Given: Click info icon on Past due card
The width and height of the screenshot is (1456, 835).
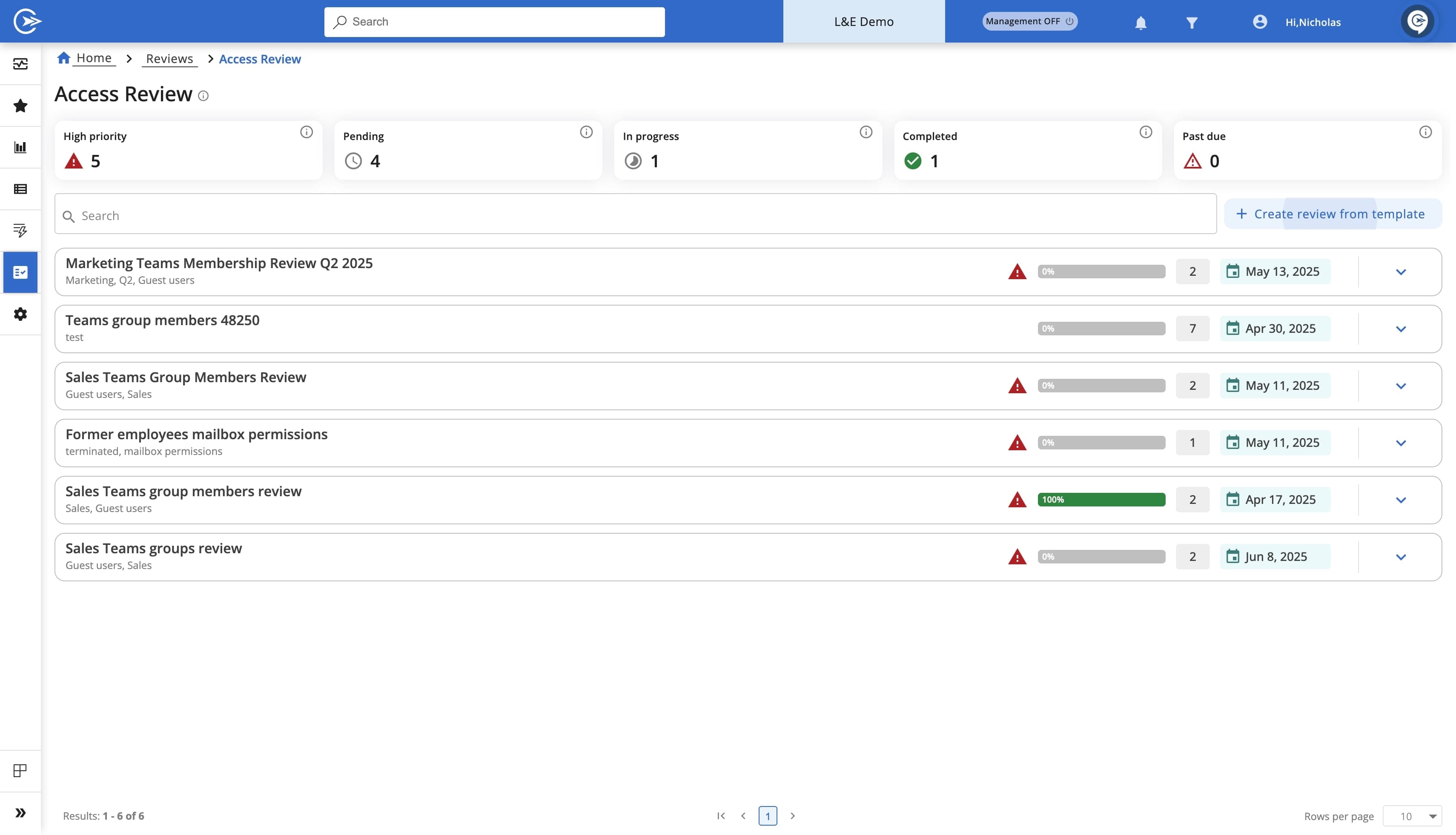Looking at the screenshot, I should coord(1425,132).
